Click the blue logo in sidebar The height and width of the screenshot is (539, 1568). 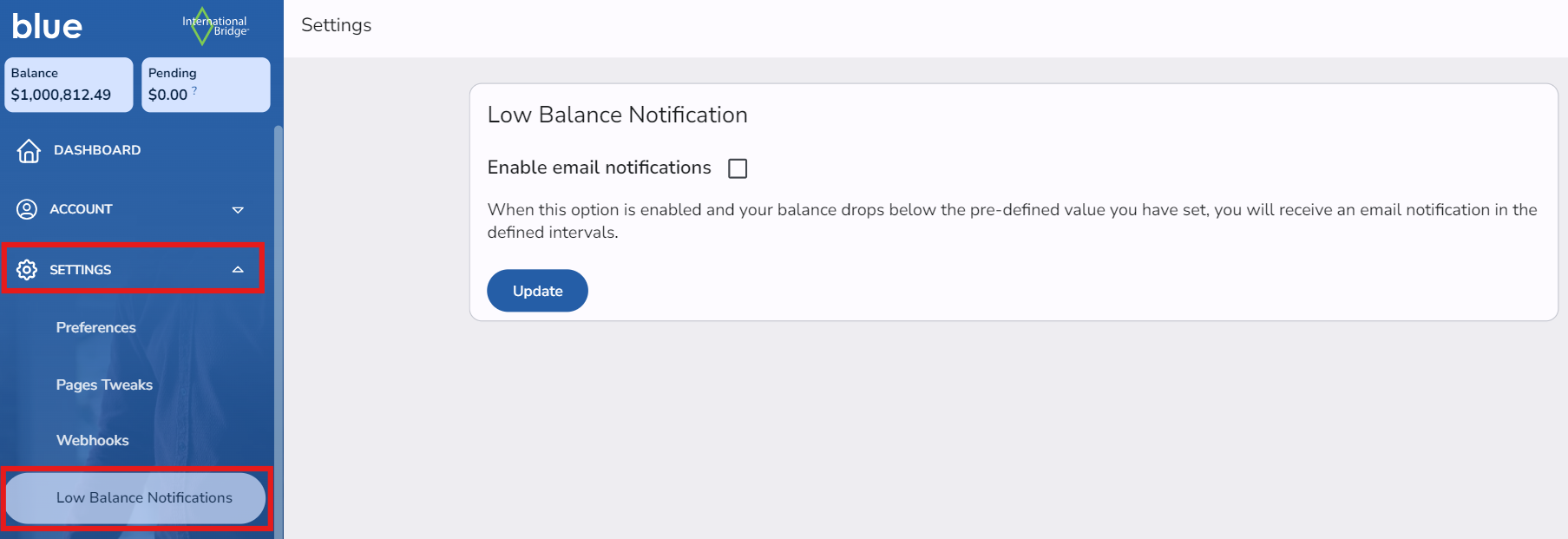(x=47, y=26)
